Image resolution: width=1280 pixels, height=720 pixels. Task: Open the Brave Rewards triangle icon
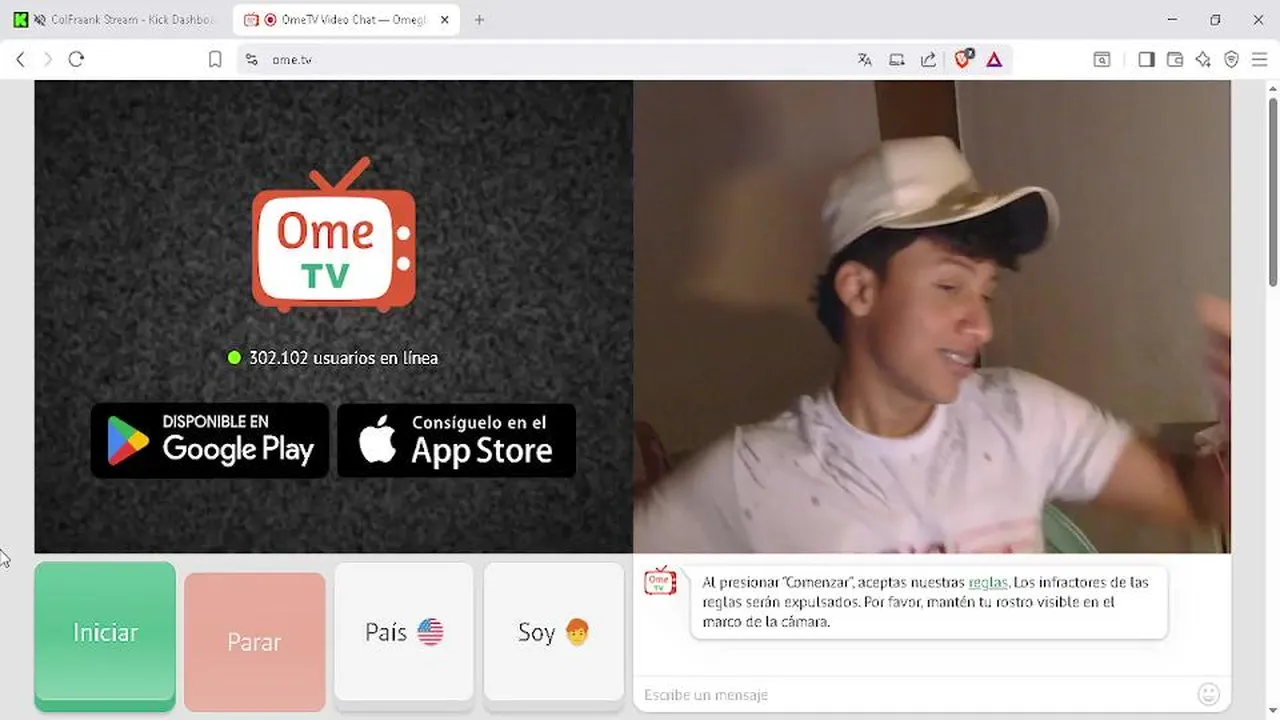coord(994,59)
